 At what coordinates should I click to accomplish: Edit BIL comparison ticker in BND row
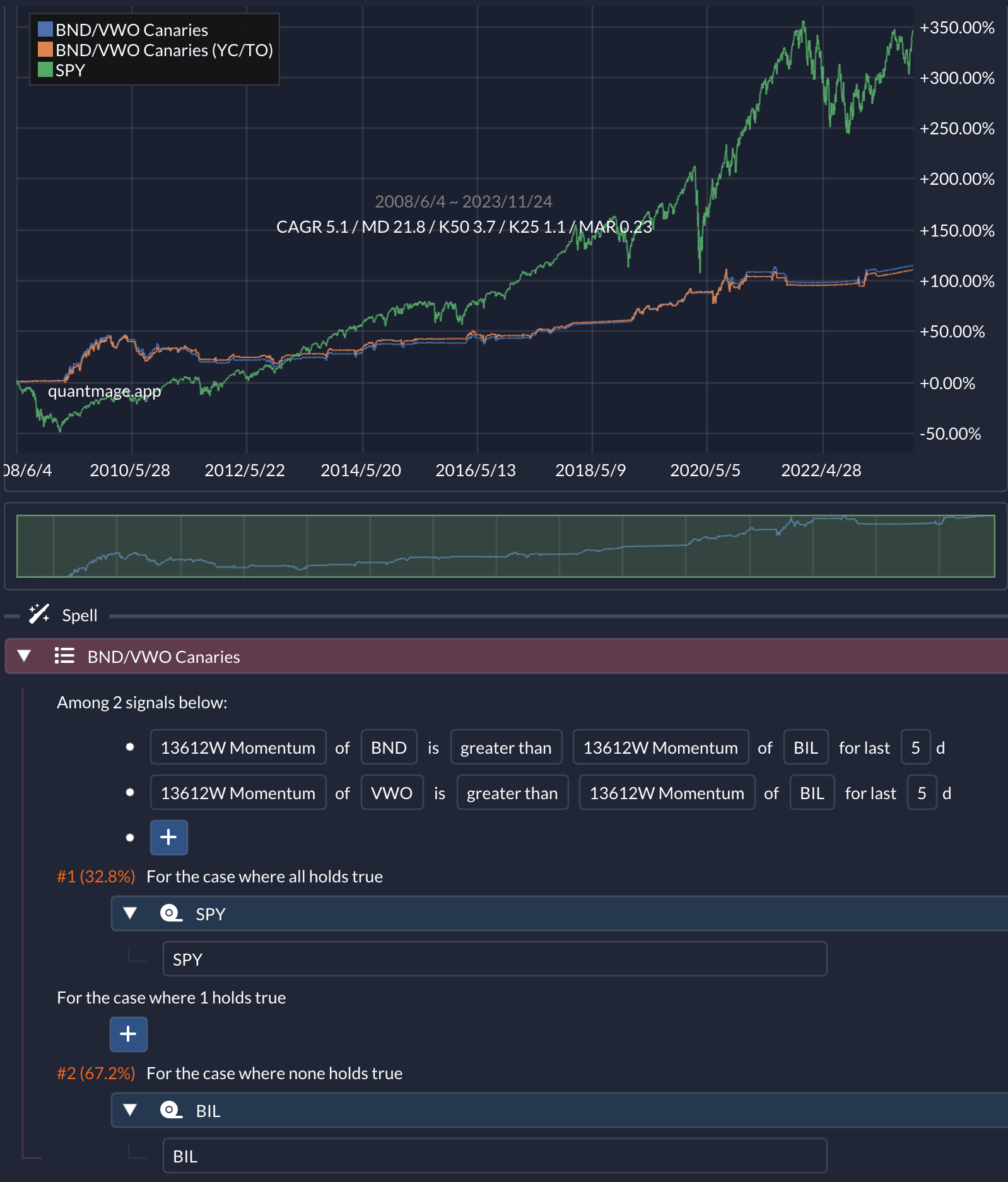pos(806,747)
